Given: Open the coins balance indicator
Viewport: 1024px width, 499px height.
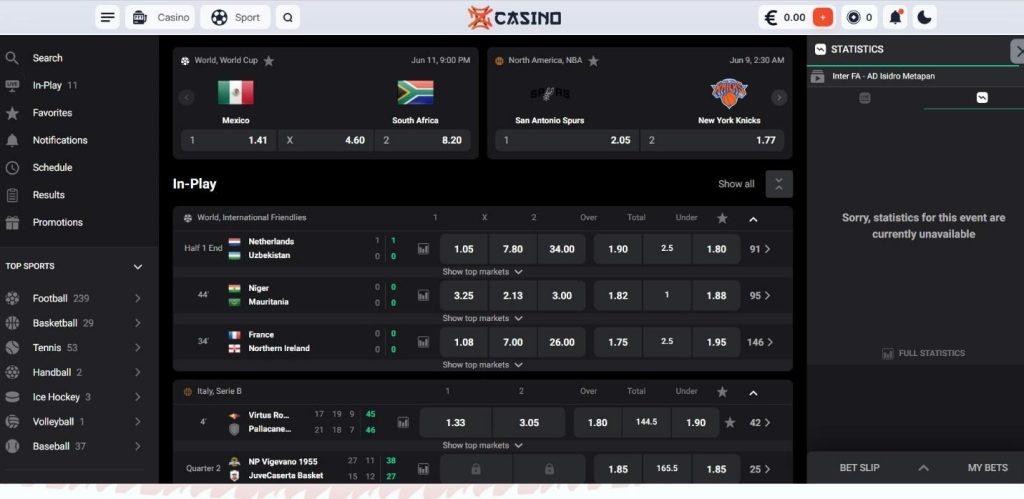Looking at the screenshot, I should coord(859,18).
